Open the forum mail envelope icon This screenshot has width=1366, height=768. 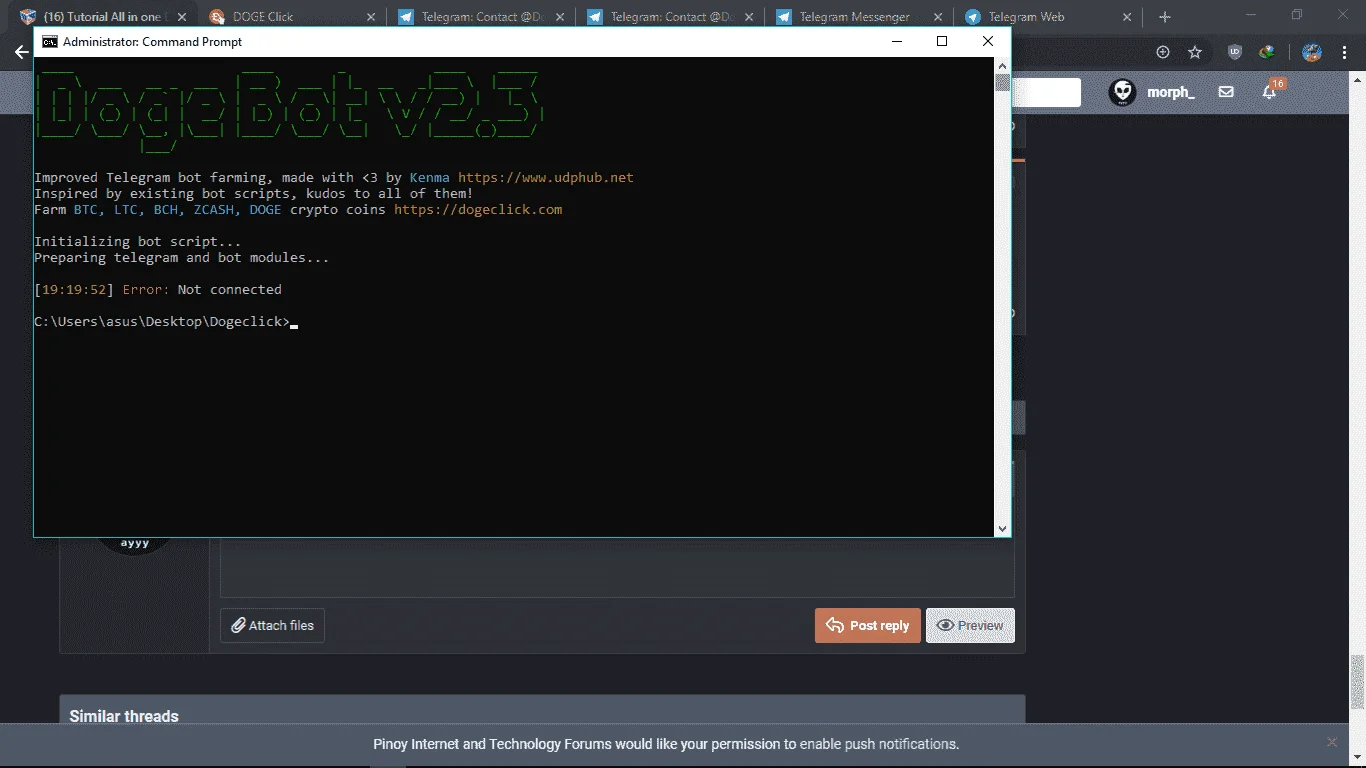pos(1226,92)
